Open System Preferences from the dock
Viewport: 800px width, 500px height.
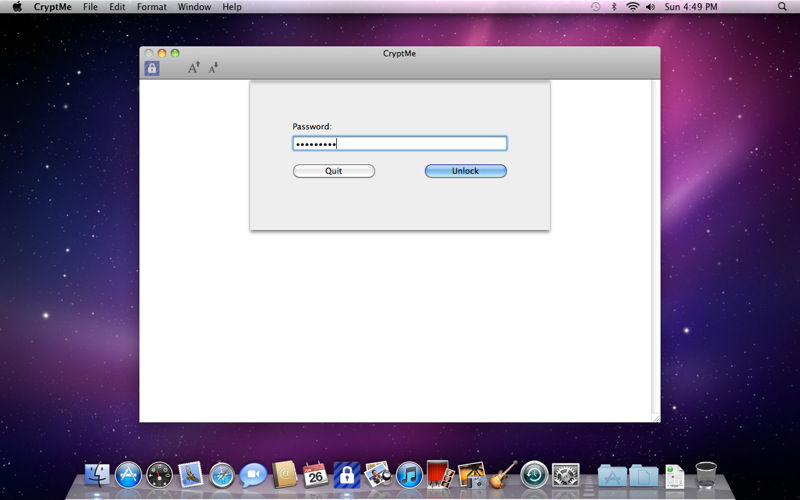click(565, 476)
